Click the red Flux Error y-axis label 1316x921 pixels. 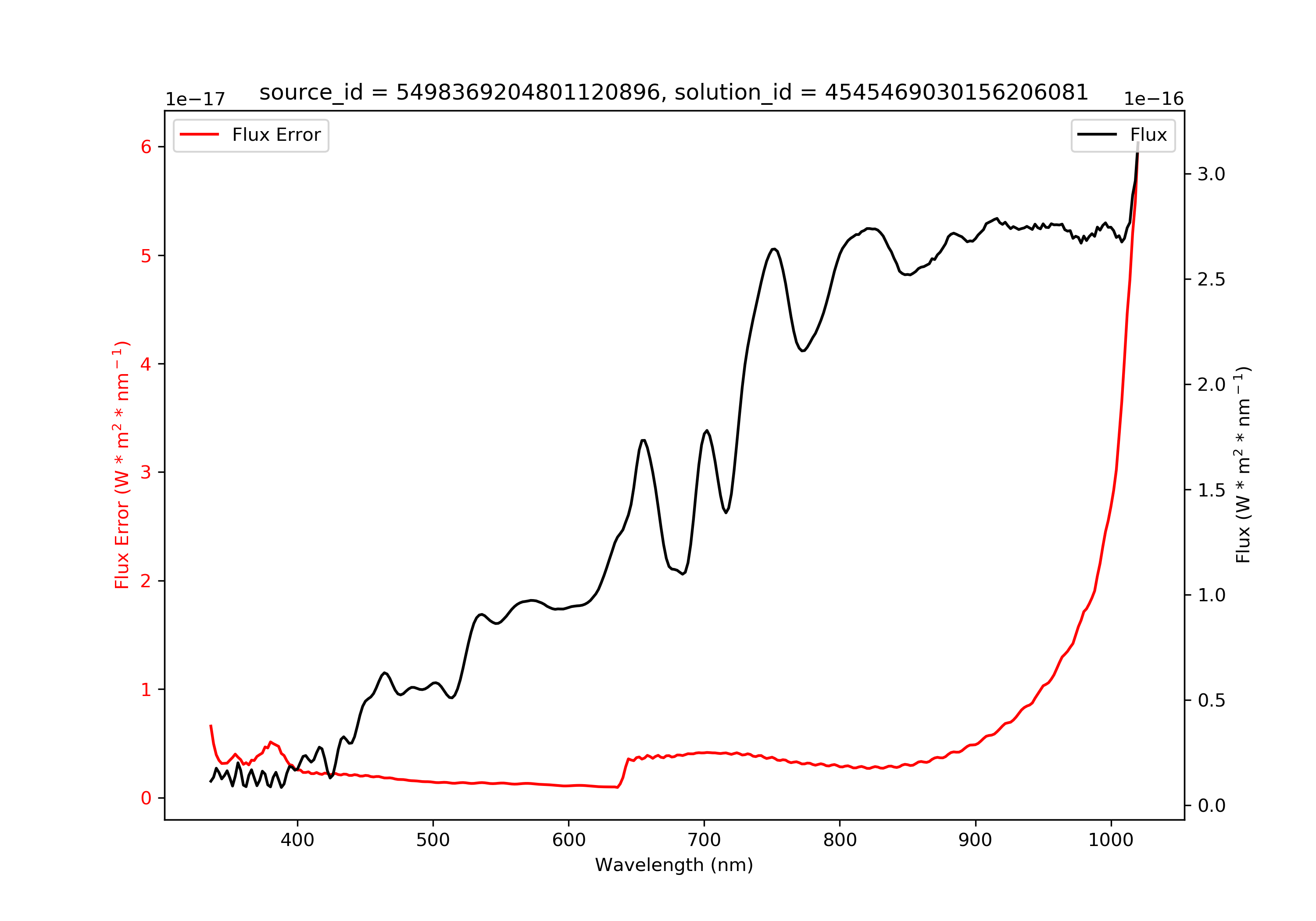coord(122,465)
